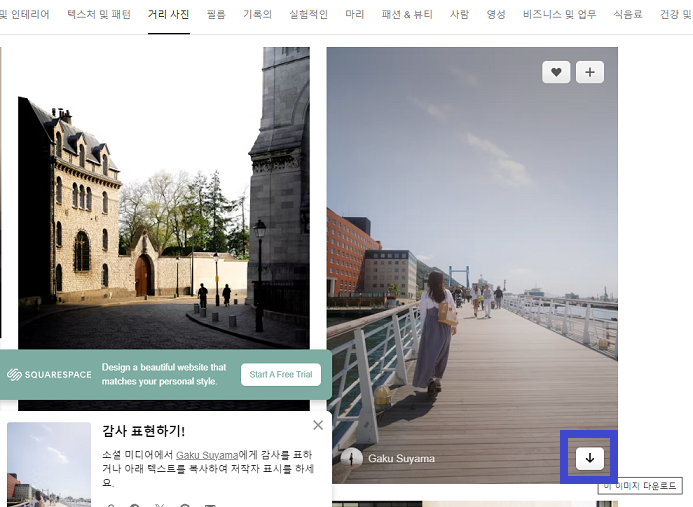Open the 마리 category tab

pos(355,15)
